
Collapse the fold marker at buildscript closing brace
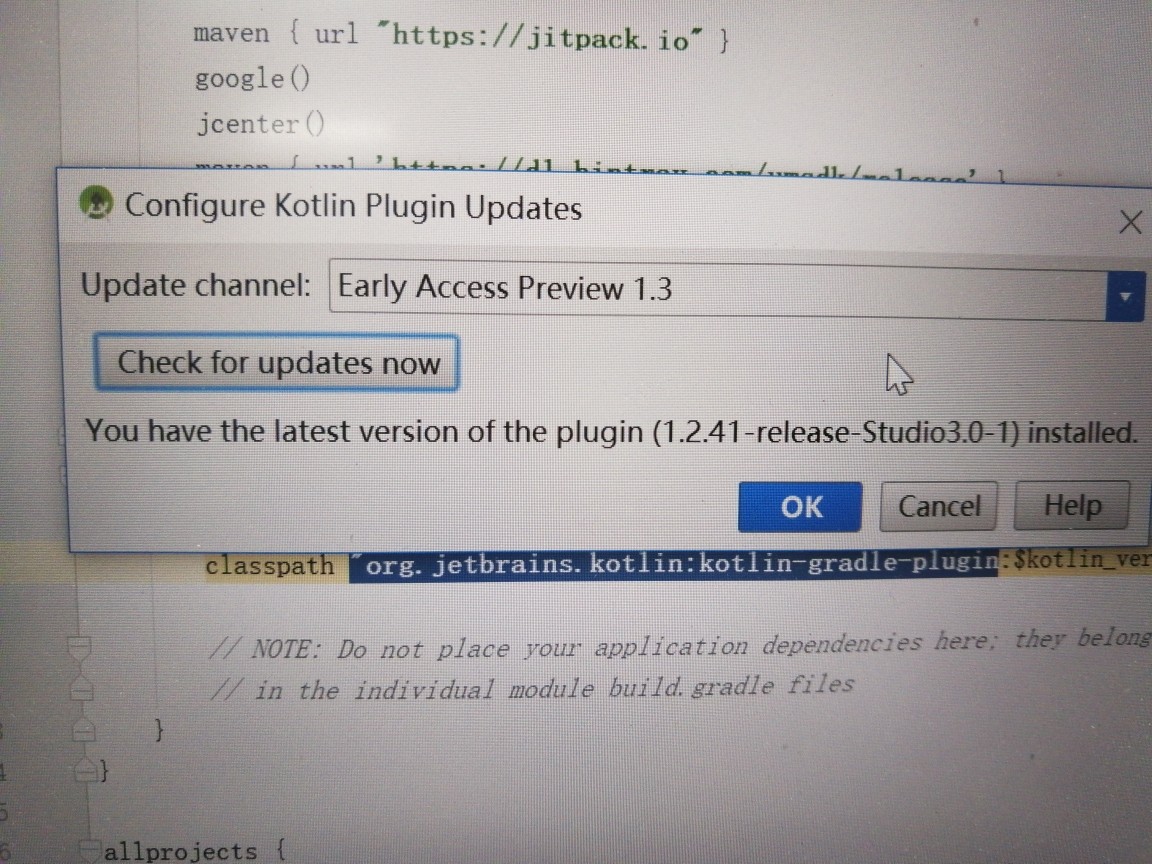(85, 770)
